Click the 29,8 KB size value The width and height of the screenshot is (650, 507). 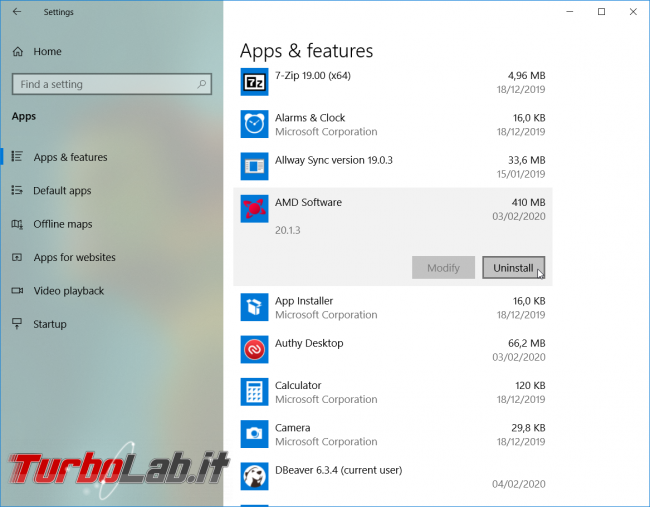528,428
